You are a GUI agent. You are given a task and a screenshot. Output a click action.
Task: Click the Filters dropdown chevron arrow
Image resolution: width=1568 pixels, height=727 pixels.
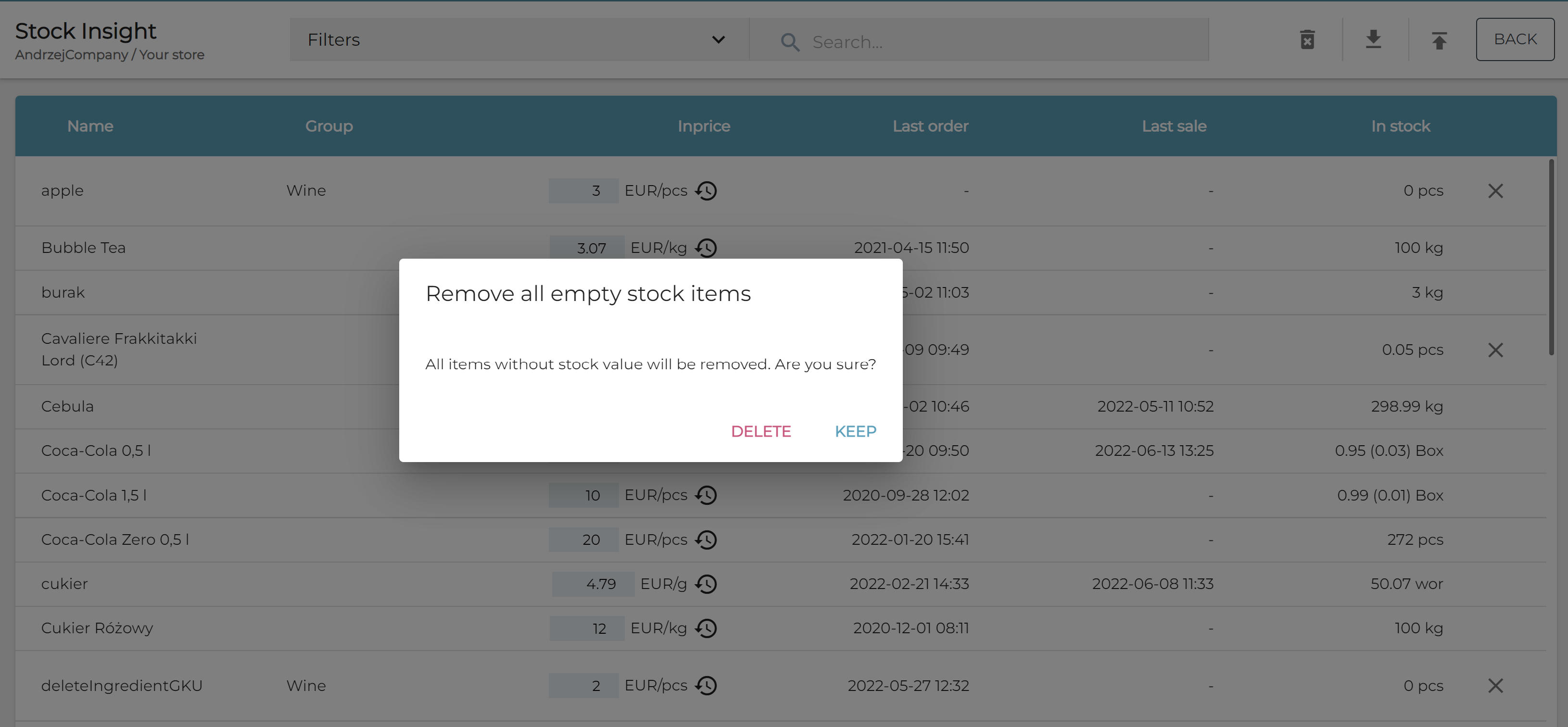tap(718, 39)
